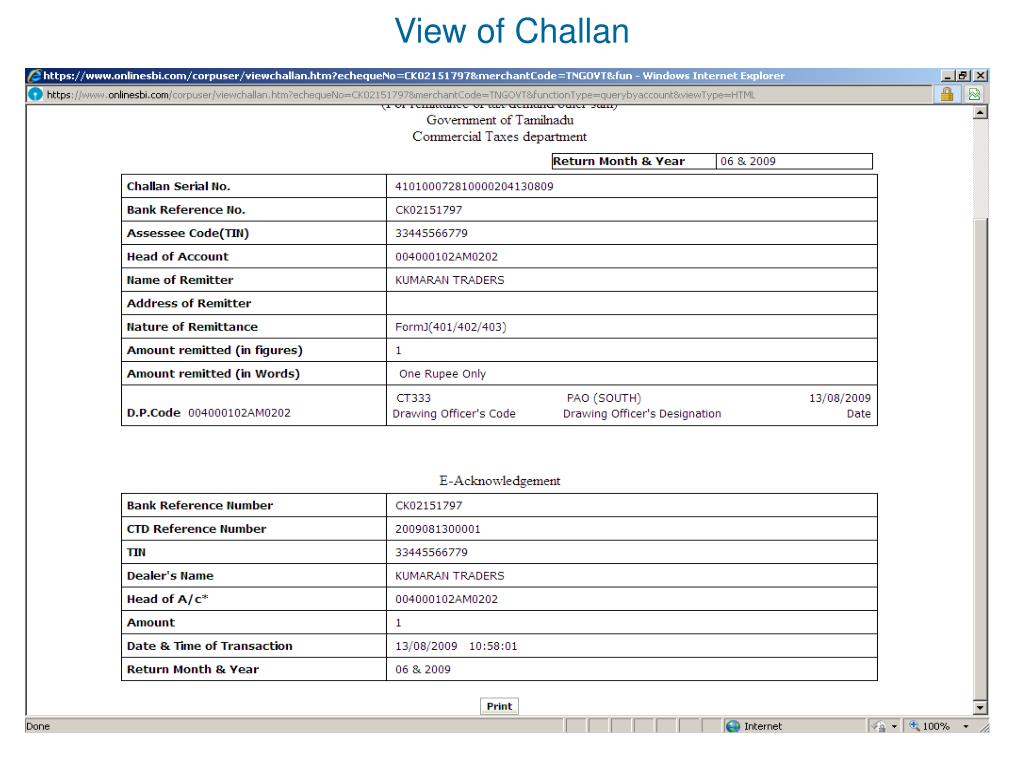Select One Rupee Only text
Viewport: 1024px width, 768px height.
pos(442,374)
